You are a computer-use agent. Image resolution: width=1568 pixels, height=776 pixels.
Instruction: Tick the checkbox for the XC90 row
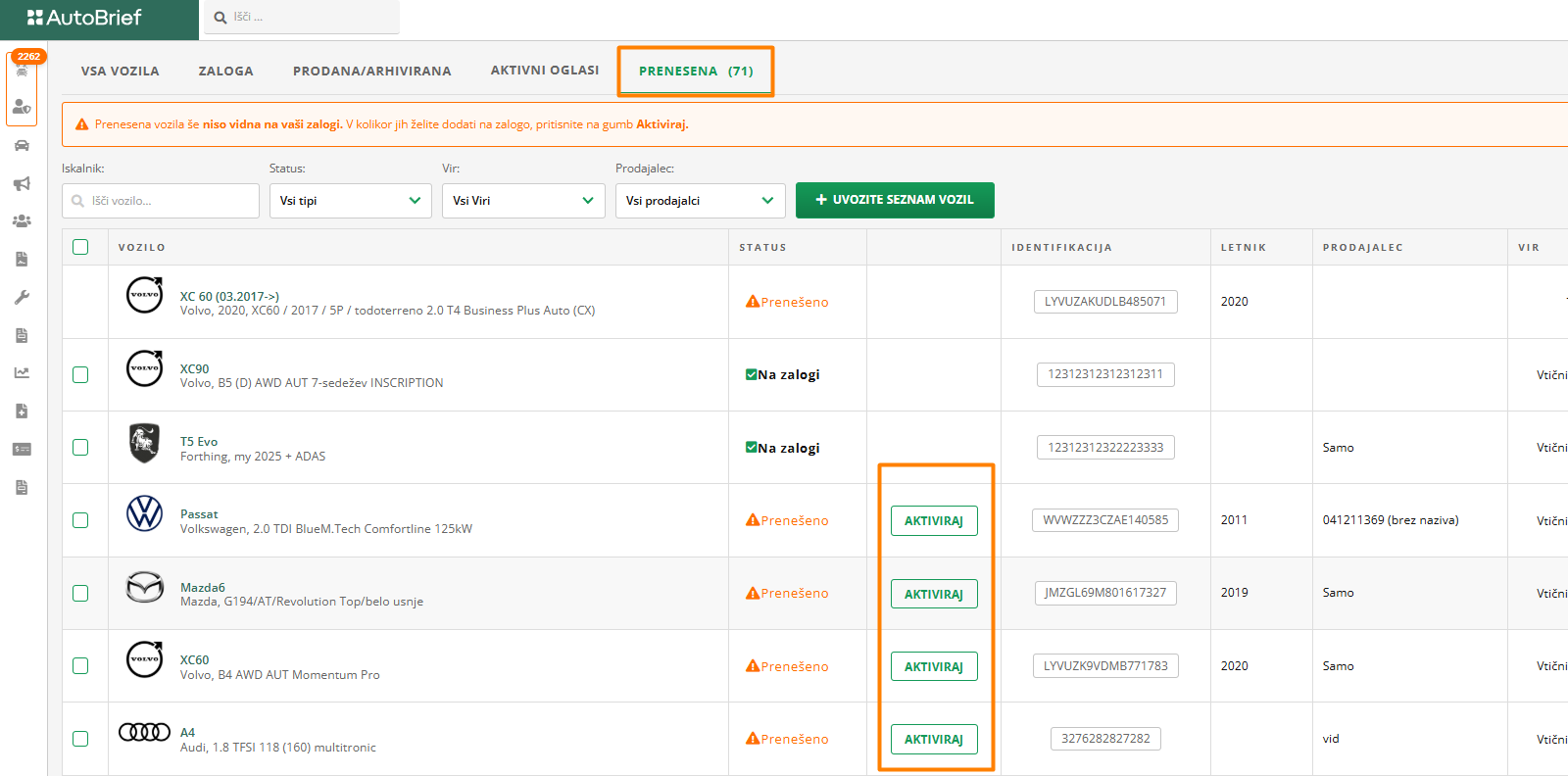click(80, 374)
